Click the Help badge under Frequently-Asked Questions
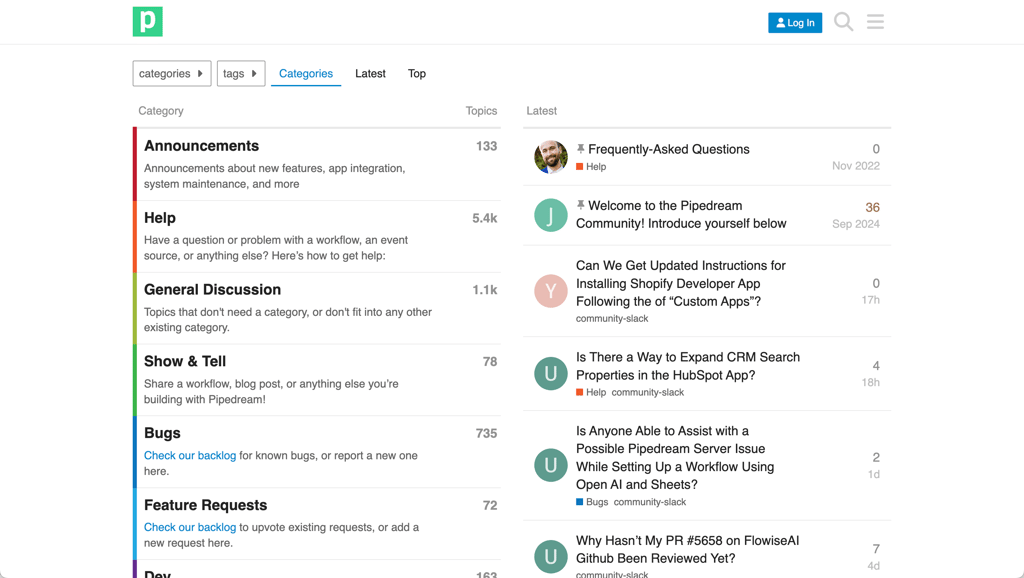Viewport: 1024px width, 578px height. tap(591, 167)
